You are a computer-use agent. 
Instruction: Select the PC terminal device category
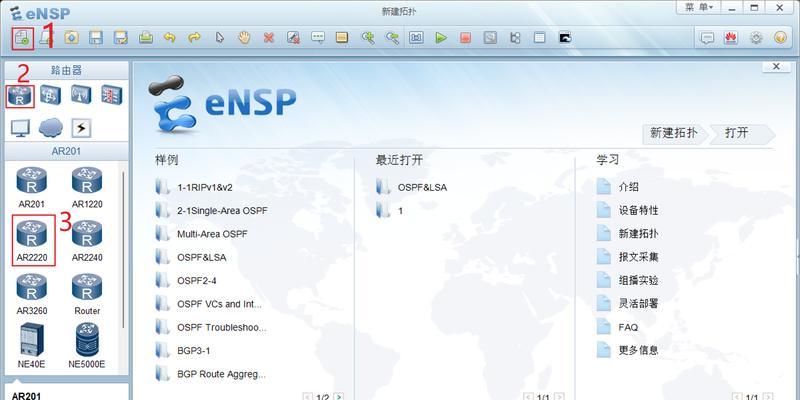tap(20, 128)
